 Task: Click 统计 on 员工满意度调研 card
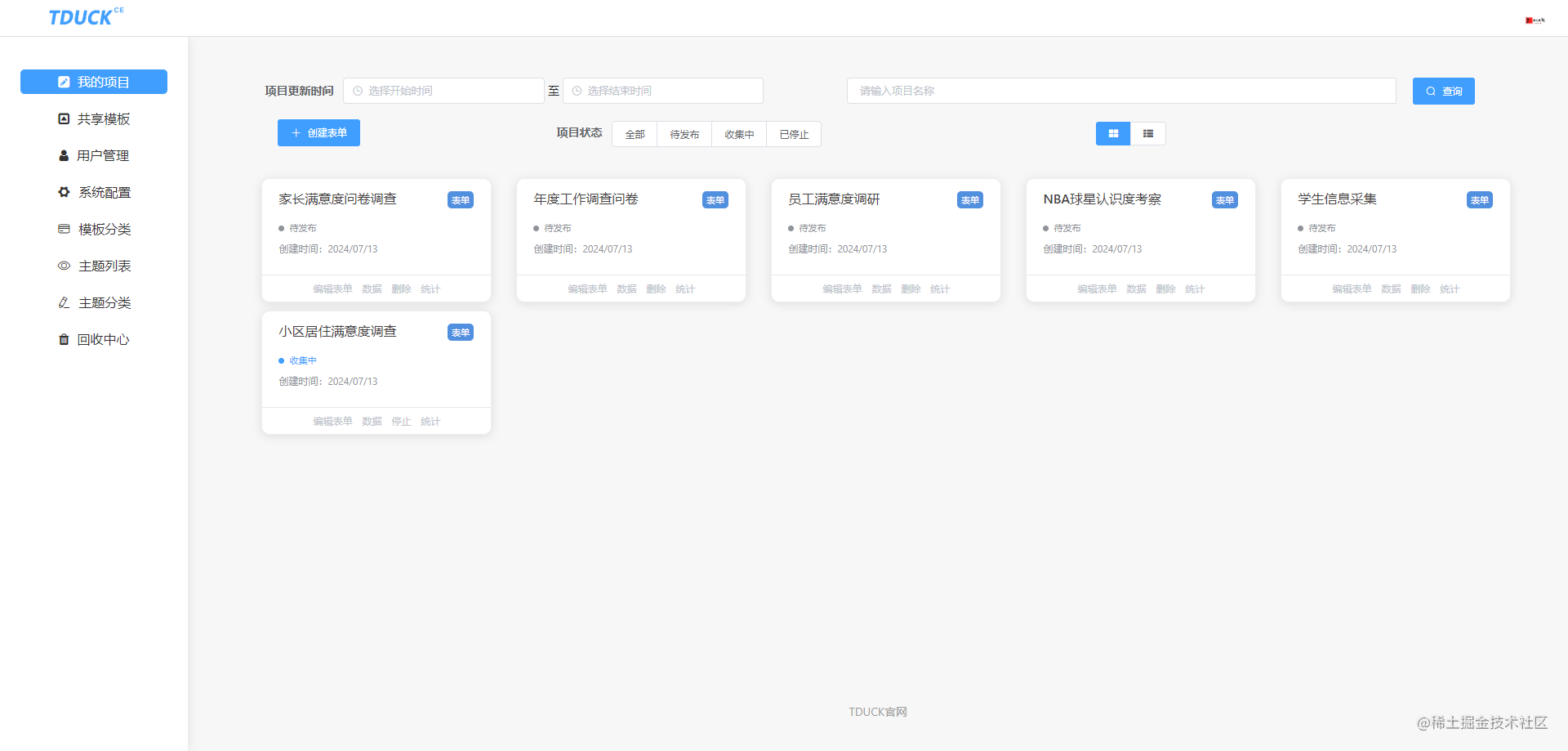(x=940, y=288)
